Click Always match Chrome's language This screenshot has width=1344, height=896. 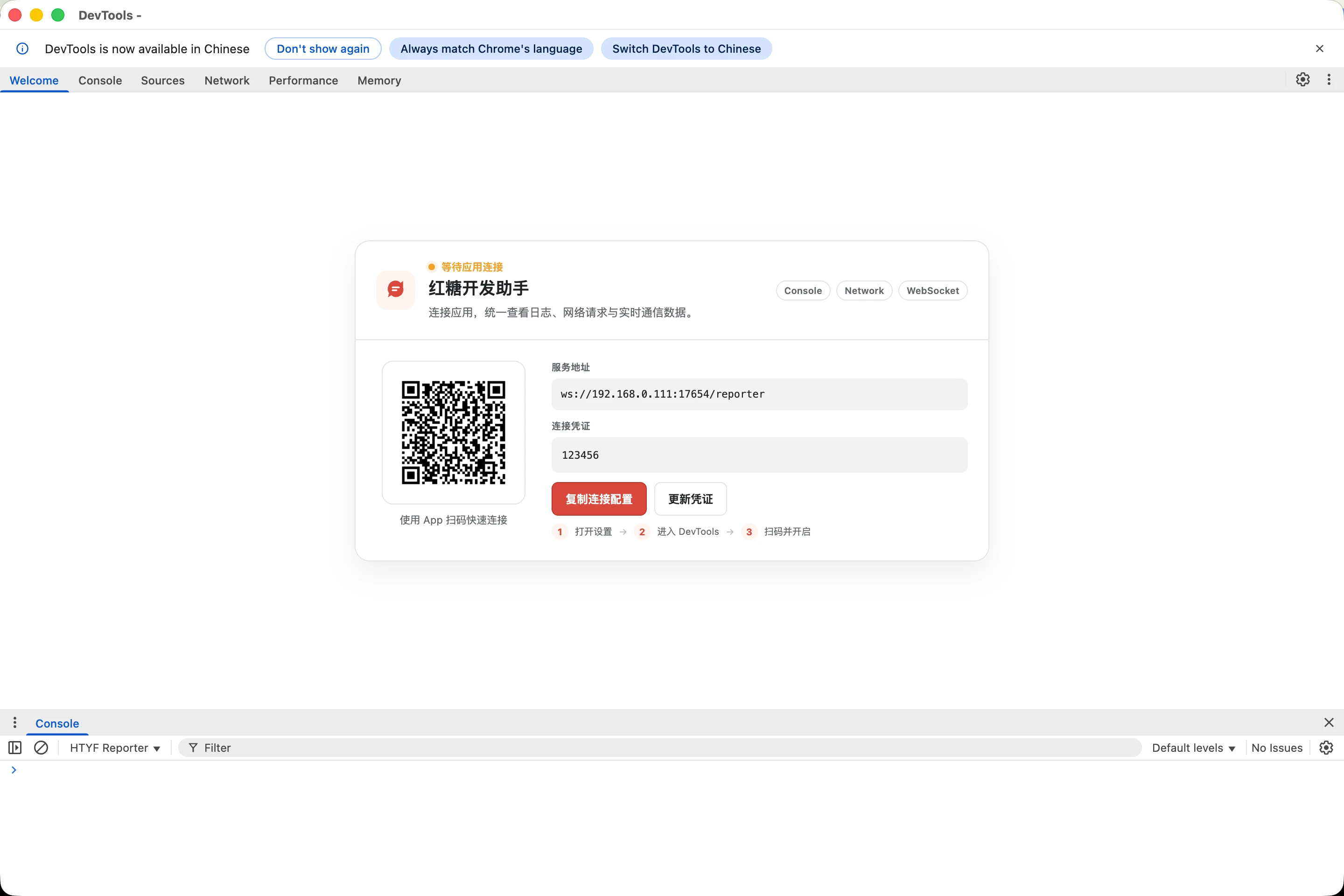491,49
